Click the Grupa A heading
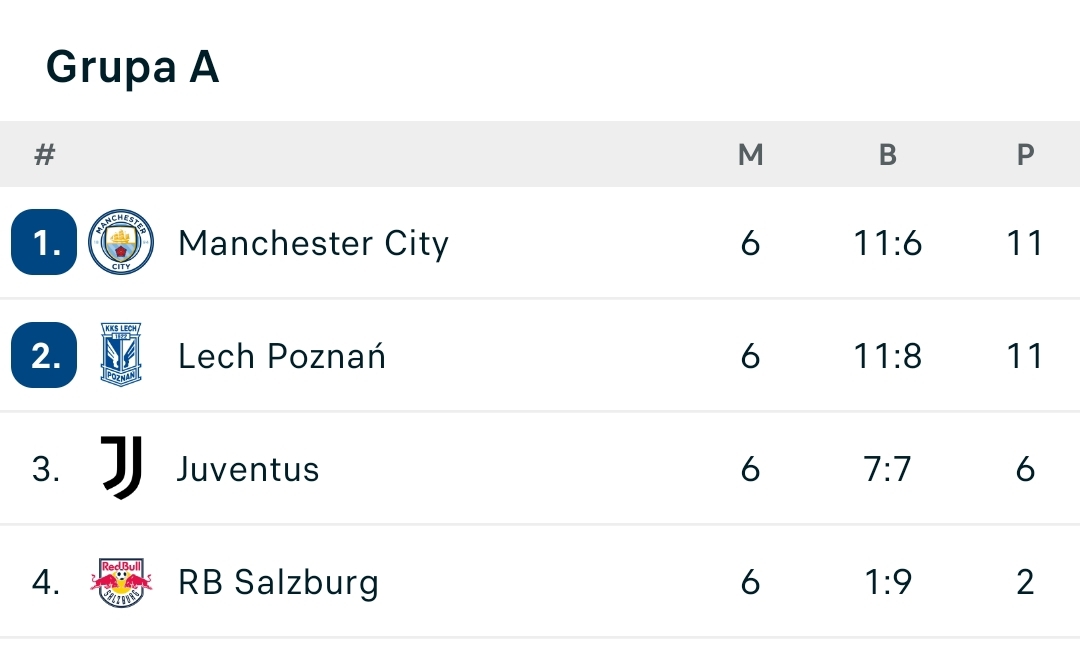1080x671 pixels. tap(132, 67)
